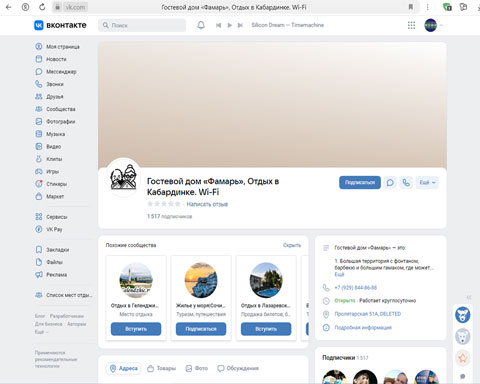Click the Игры gamepad icon
This screenshot has height=384, width=480.
tap(39, 171)
